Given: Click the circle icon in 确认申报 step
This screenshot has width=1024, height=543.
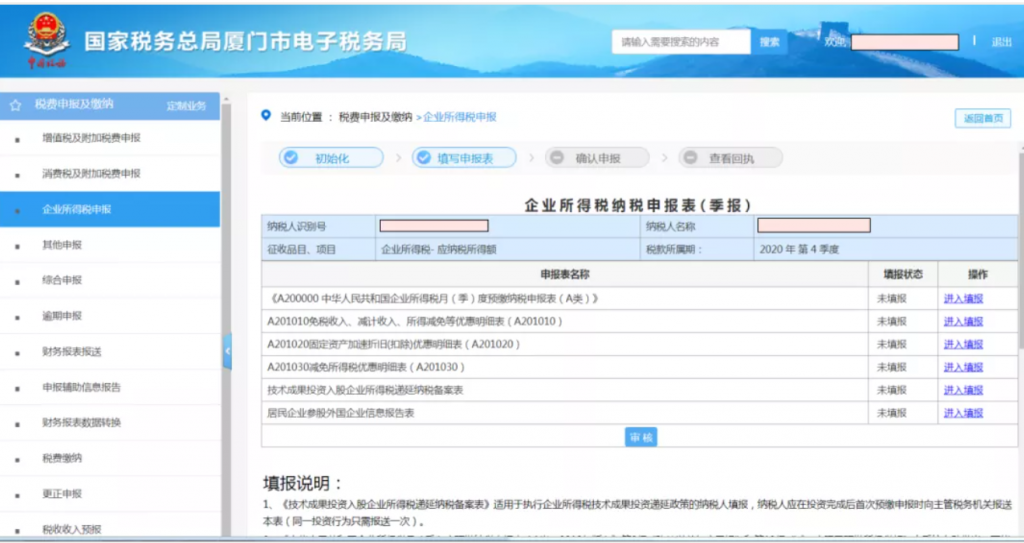Looking at the screenshot, I should (555, 158).
